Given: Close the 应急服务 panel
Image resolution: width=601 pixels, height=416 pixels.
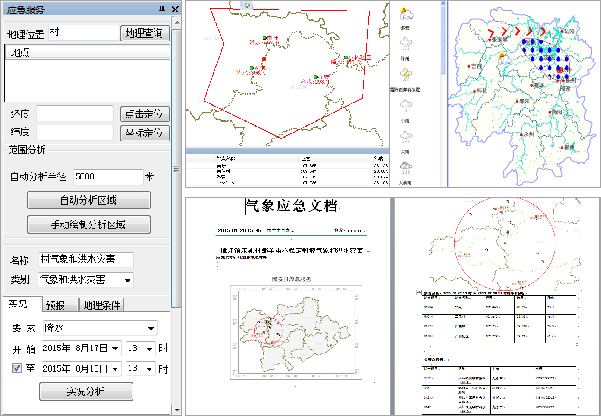Looking at the screenshot, I should tap(174, 7).
